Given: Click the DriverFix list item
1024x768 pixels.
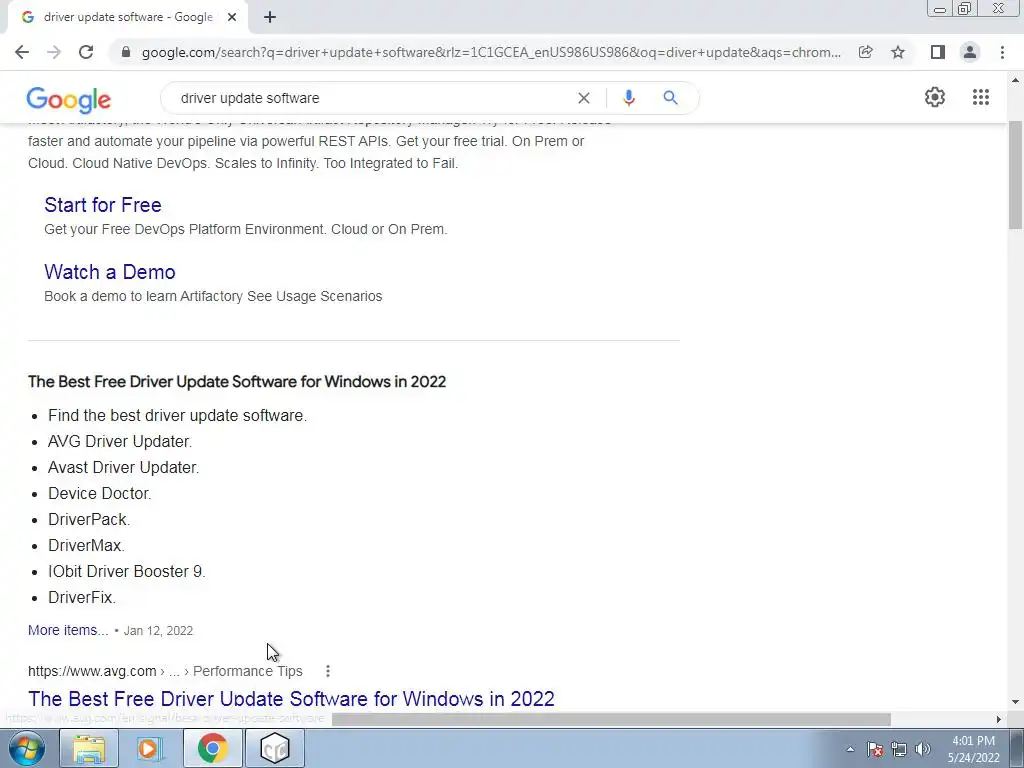Looking at the screenshot, I should [82, 598].
